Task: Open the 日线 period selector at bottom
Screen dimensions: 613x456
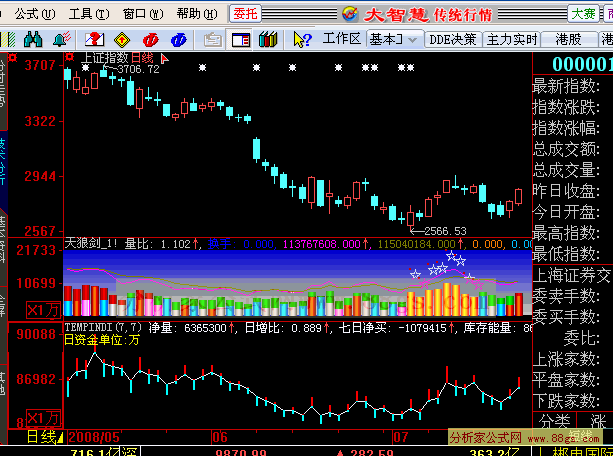Action: tap(44, 437)
